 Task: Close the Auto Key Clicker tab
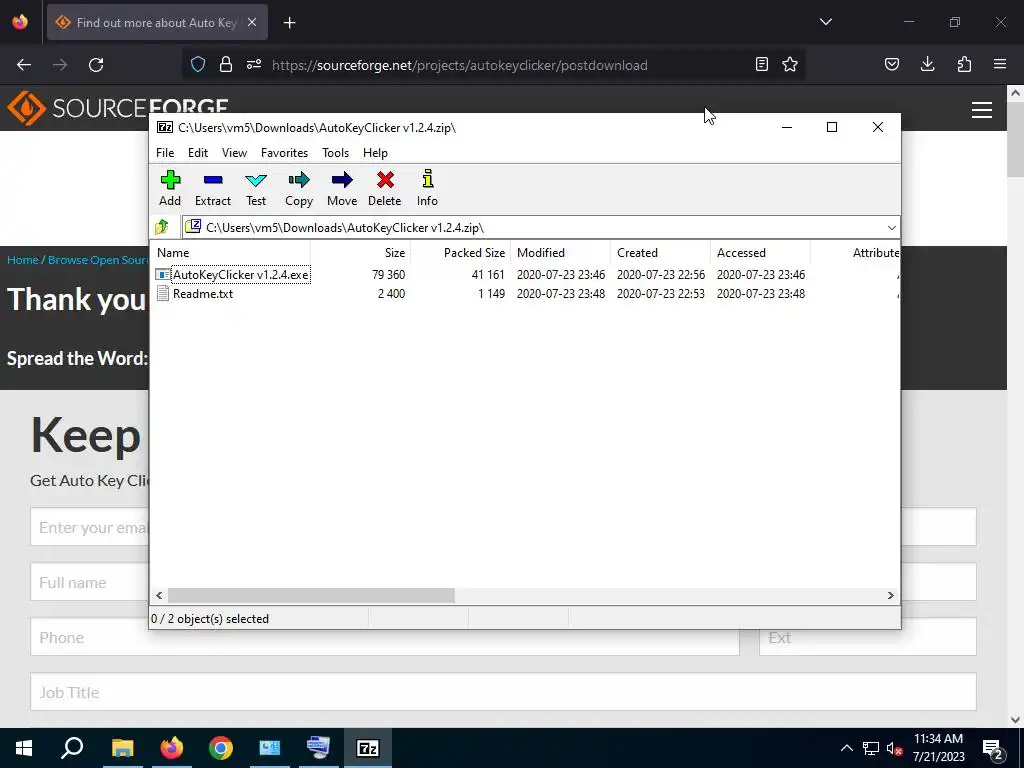click(x=252, y=23)
